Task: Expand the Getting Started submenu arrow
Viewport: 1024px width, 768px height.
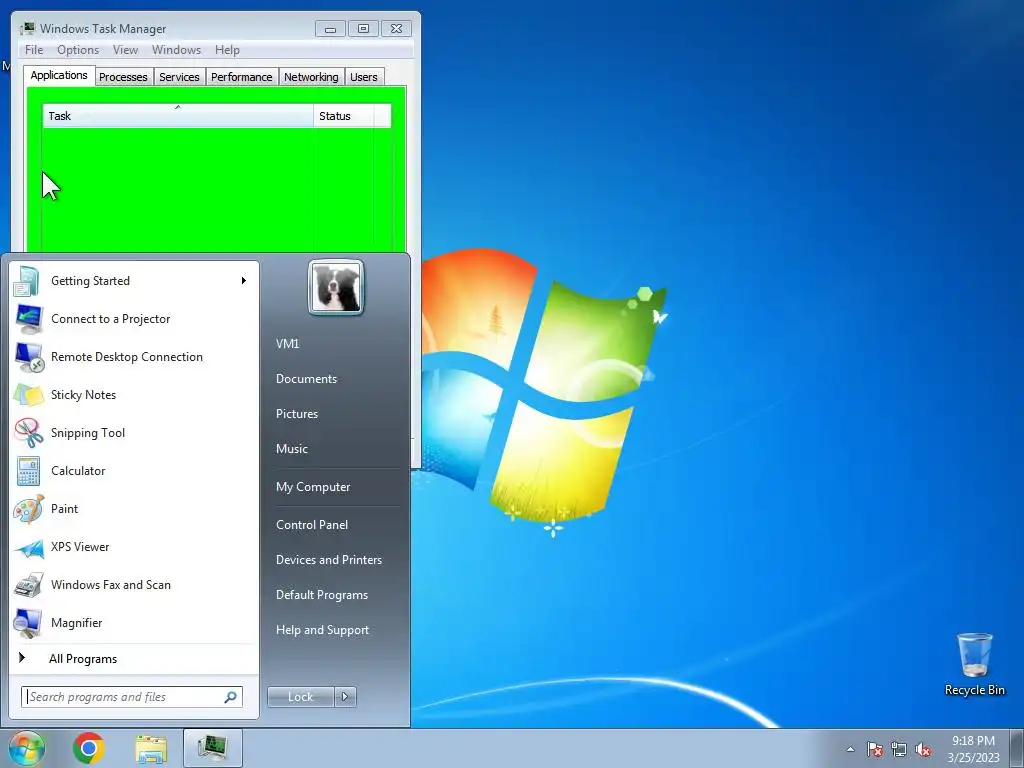Action: 244,281
